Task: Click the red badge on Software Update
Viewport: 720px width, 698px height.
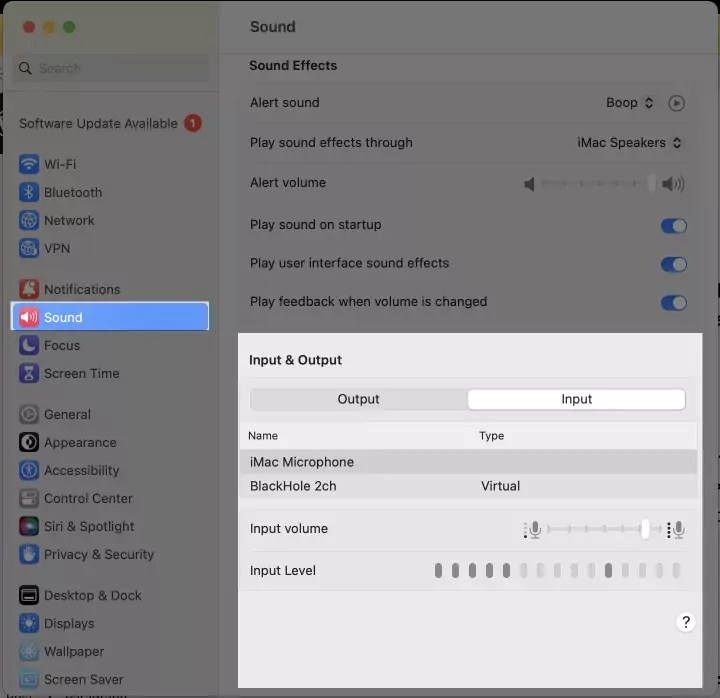Action: click(193, 123)
